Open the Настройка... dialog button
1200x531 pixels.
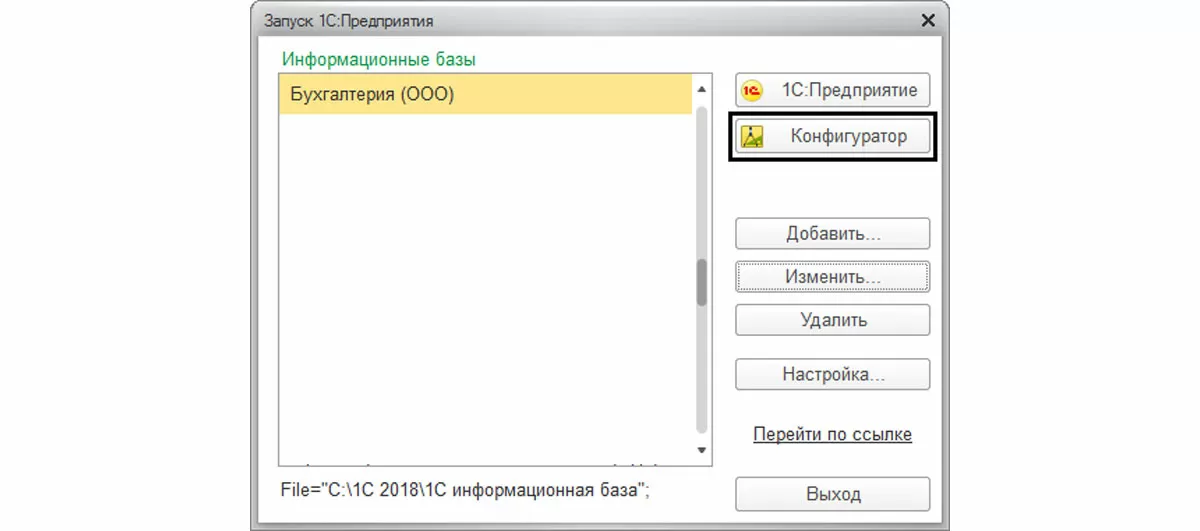(833, 375)
